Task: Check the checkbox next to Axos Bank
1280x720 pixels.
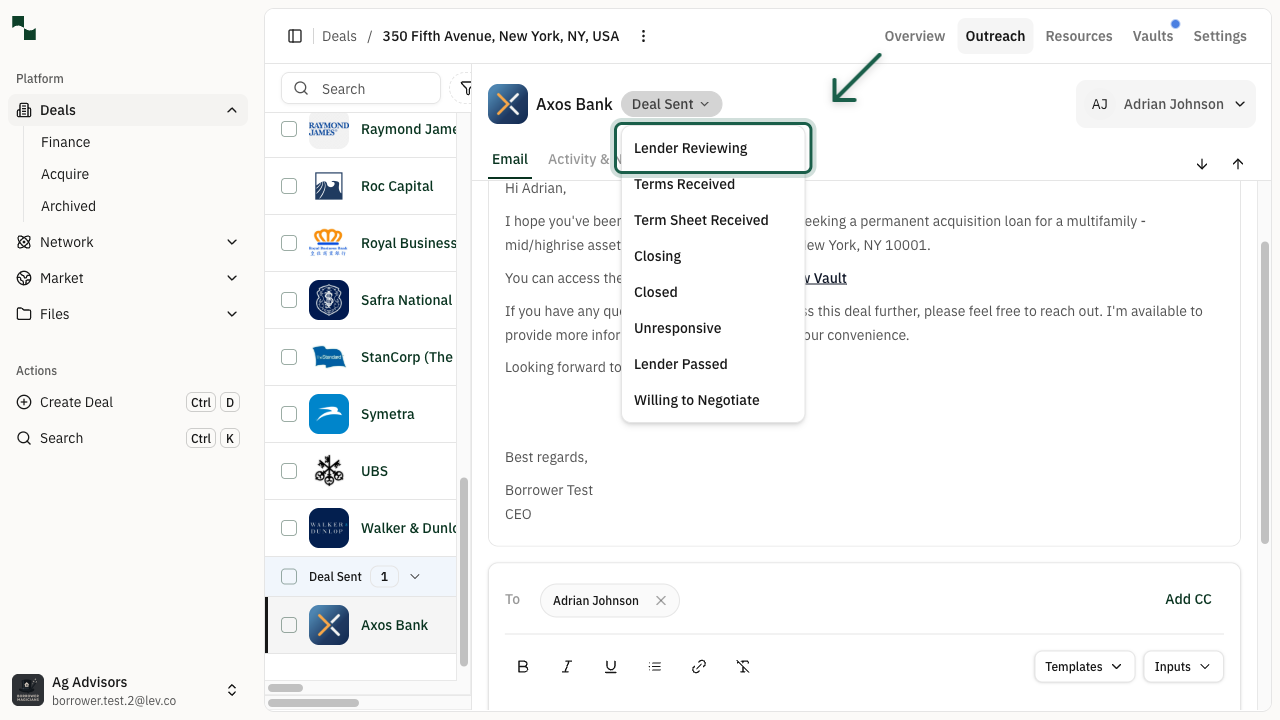Action: pyautogui.click(x=289, y=625)
